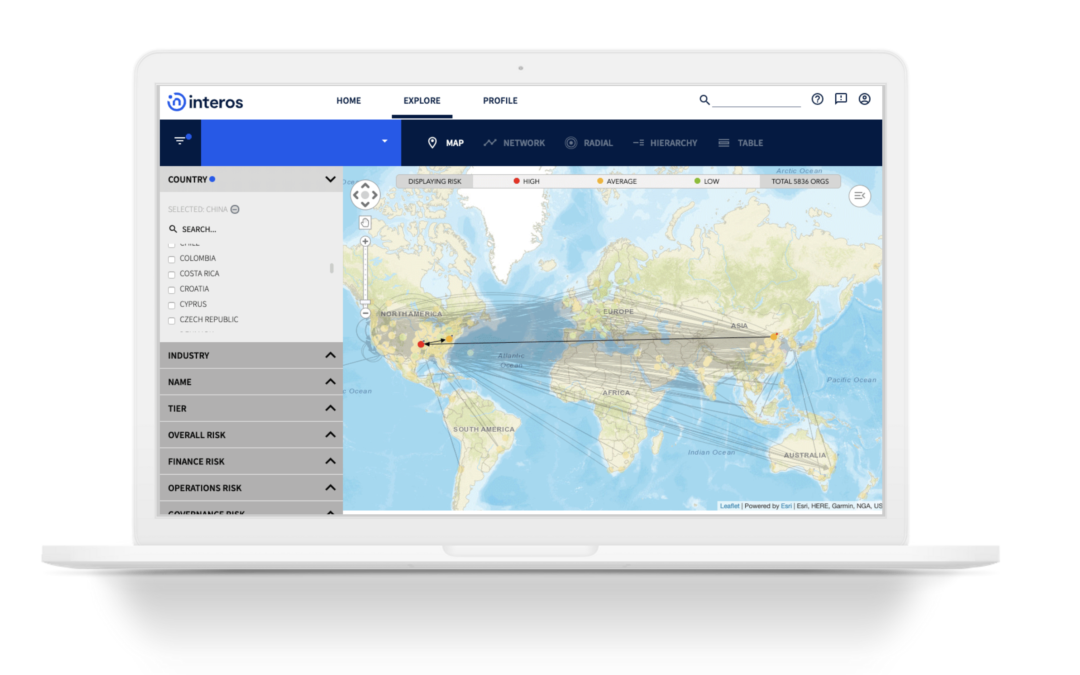Image resolution: width=1080 pixels, height=675 pixels.
Task: Click the Colombia label text
Action: (198, 258)
